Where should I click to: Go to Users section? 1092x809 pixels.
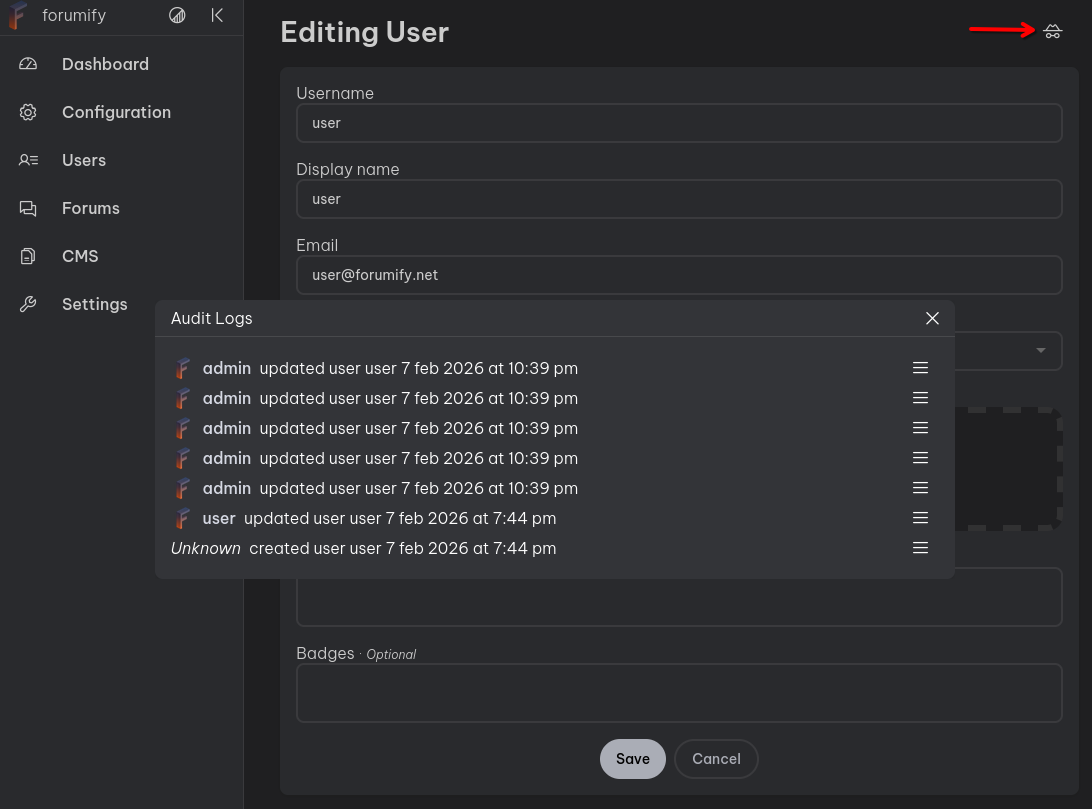coord(83,160)
